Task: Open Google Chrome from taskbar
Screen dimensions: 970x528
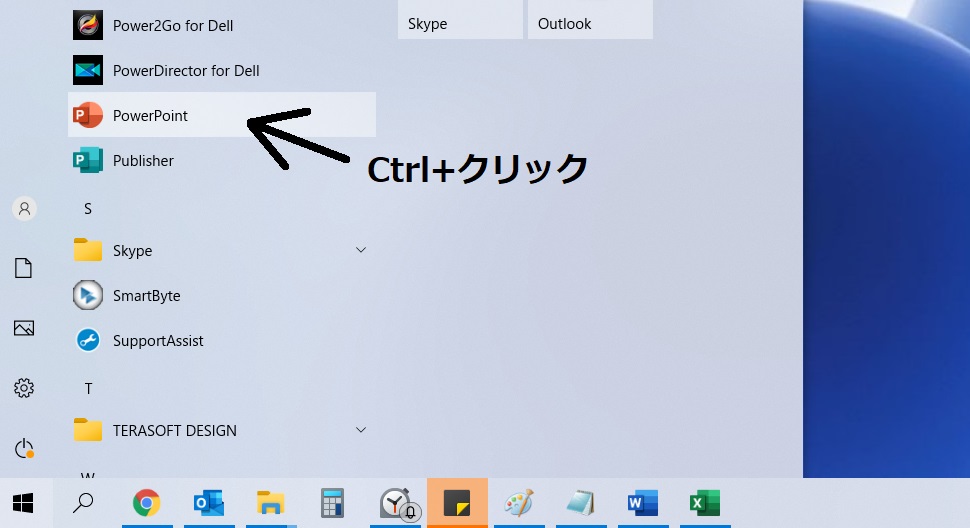Action: 147,503
